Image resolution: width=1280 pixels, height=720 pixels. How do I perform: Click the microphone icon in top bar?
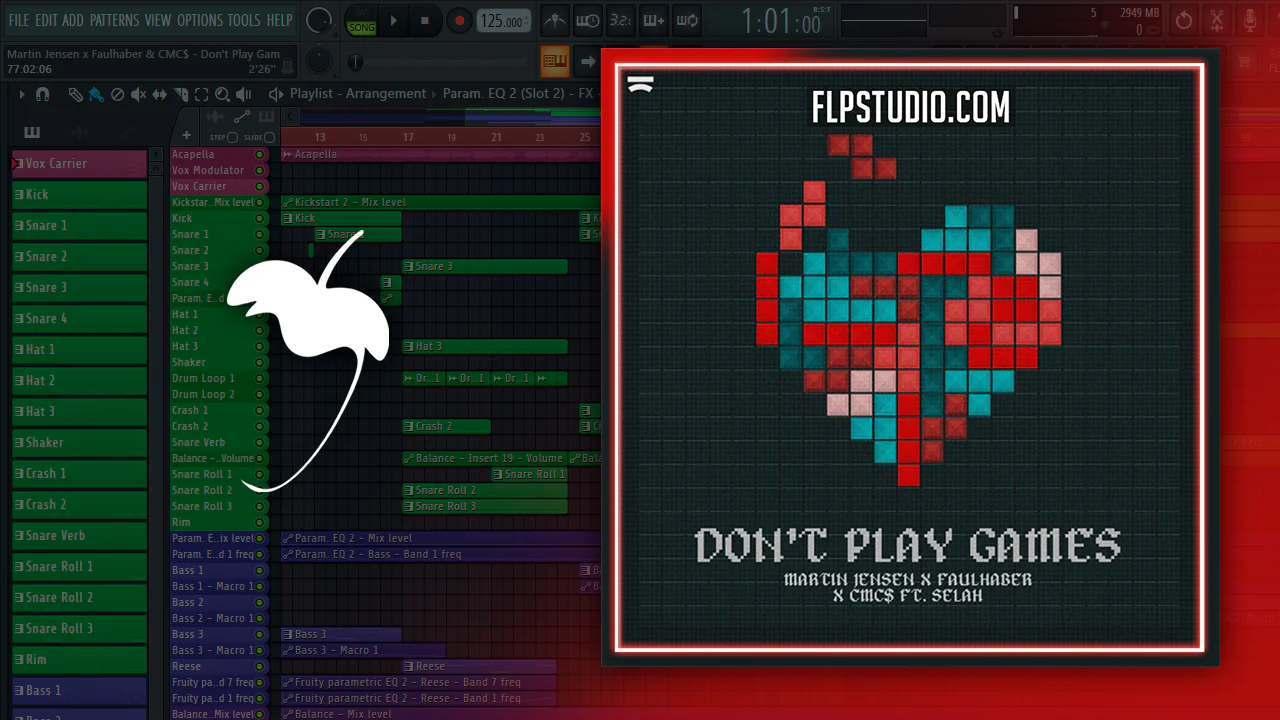click(1250, 20)
